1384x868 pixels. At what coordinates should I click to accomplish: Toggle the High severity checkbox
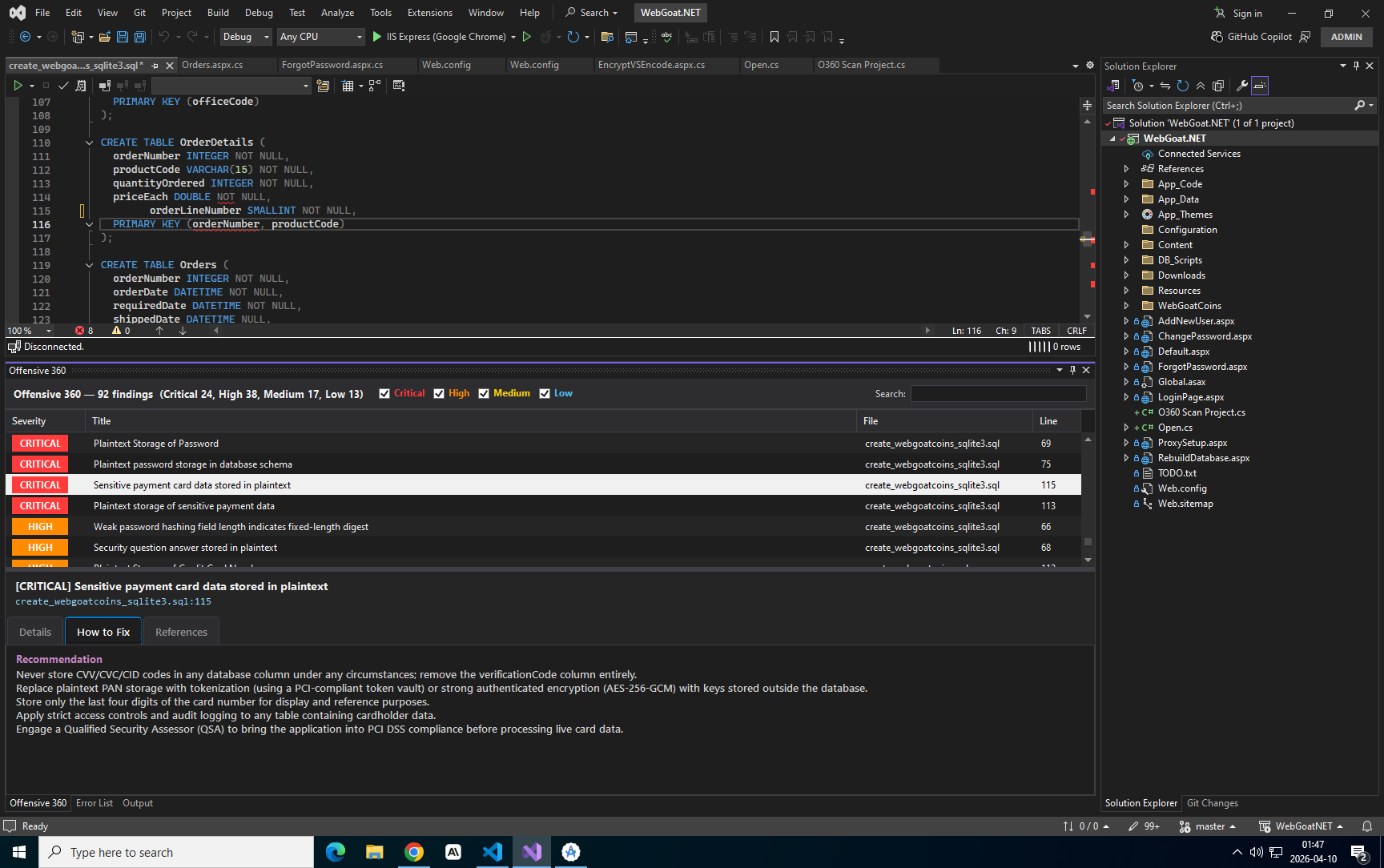[439, 394]
